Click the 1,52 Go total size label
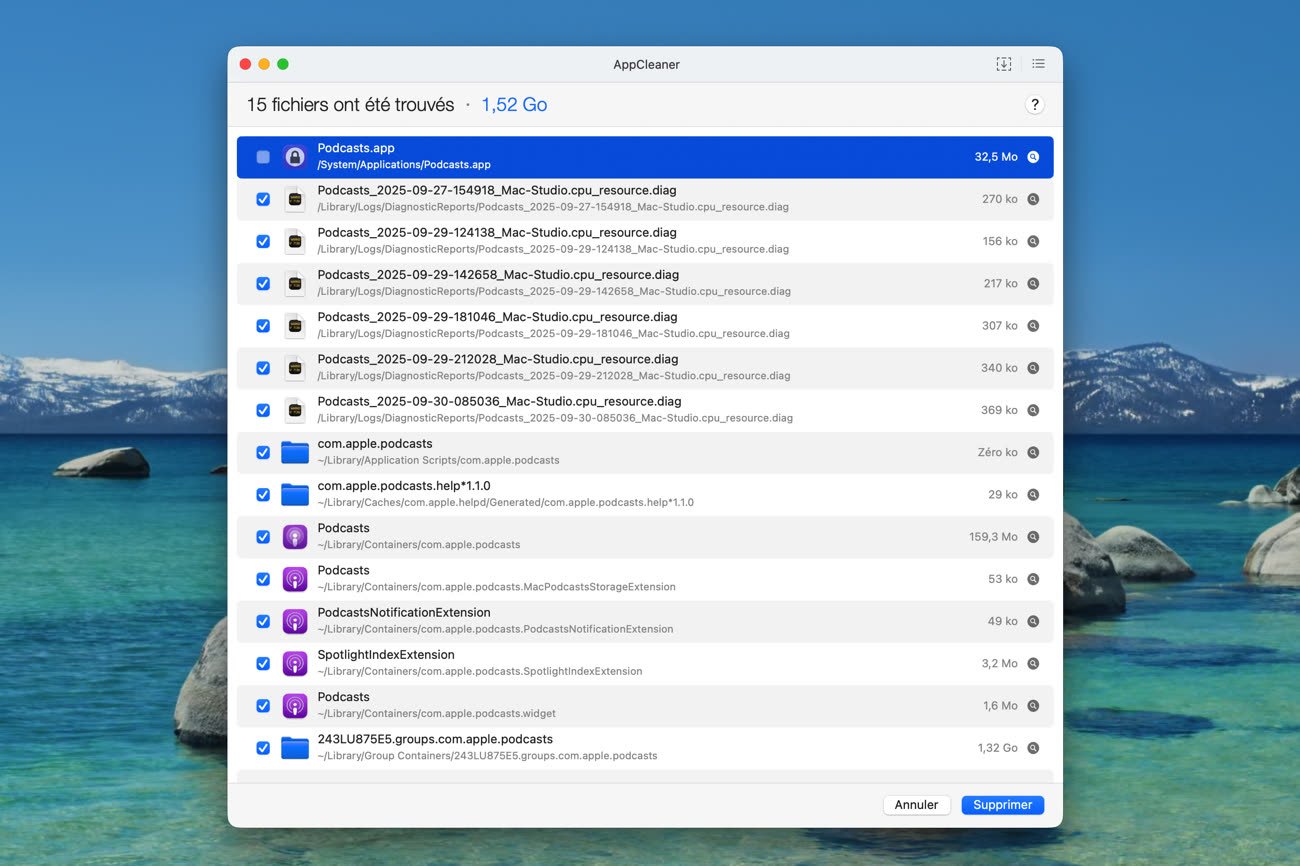This screenshot has height=866, width=1300. pyautogui.click(x=514, y=105)
